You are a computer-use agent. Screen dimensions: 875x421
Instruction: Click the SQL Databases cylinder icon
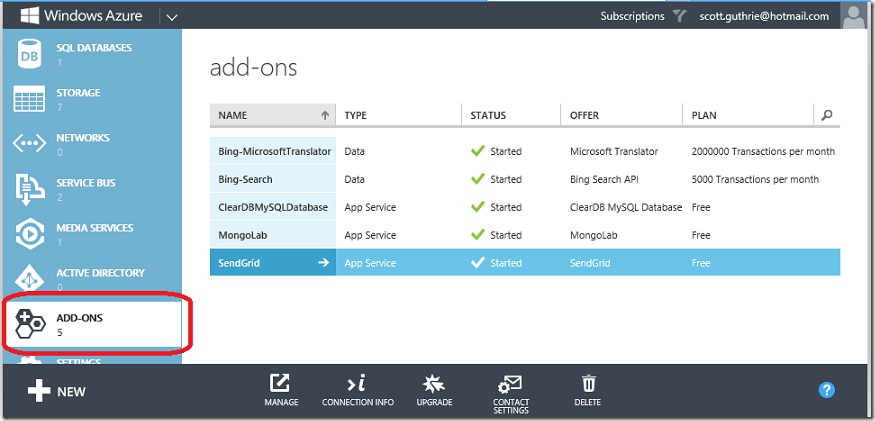28,54
